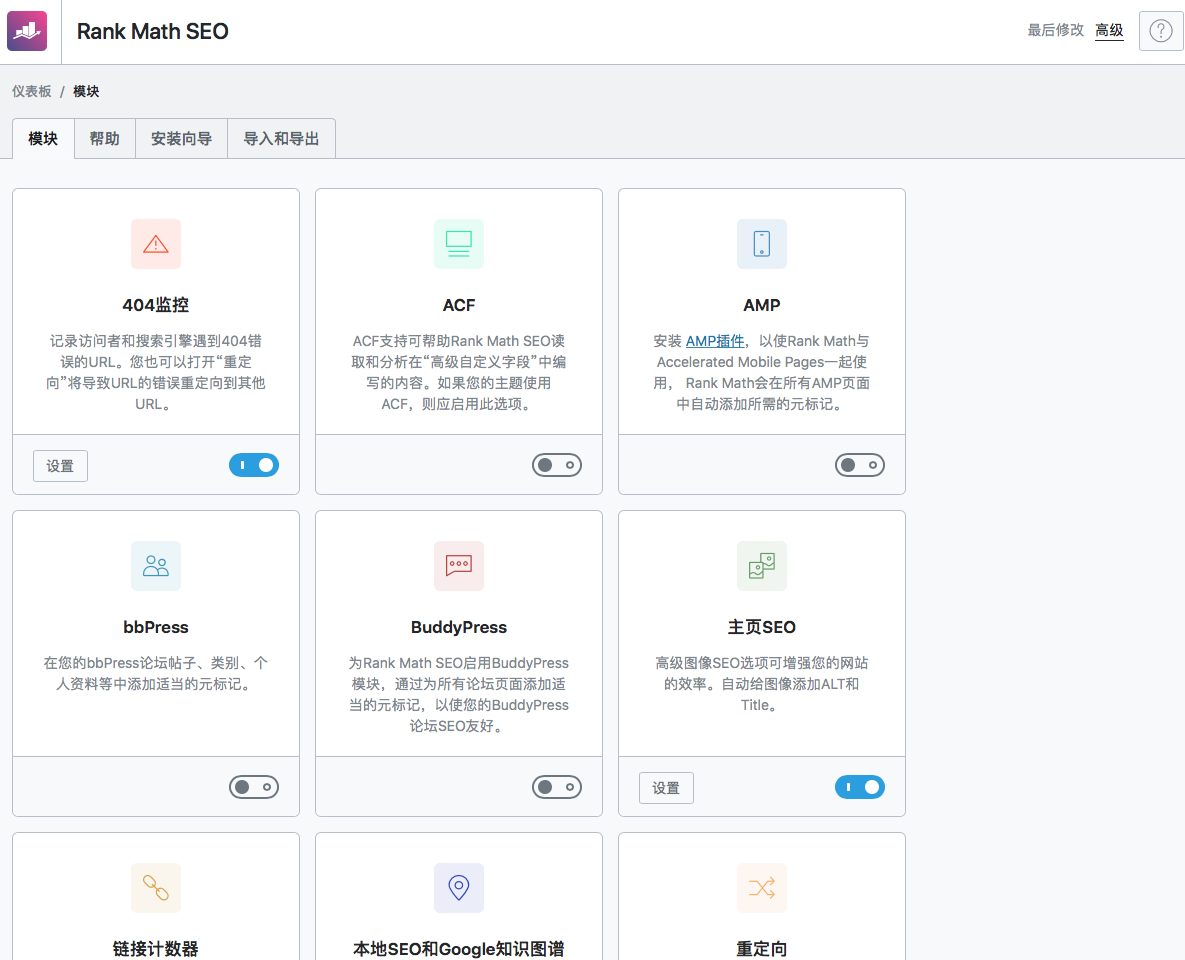
Task: Click the BuddyPress chat bubble icon
Action: [459, 566]
